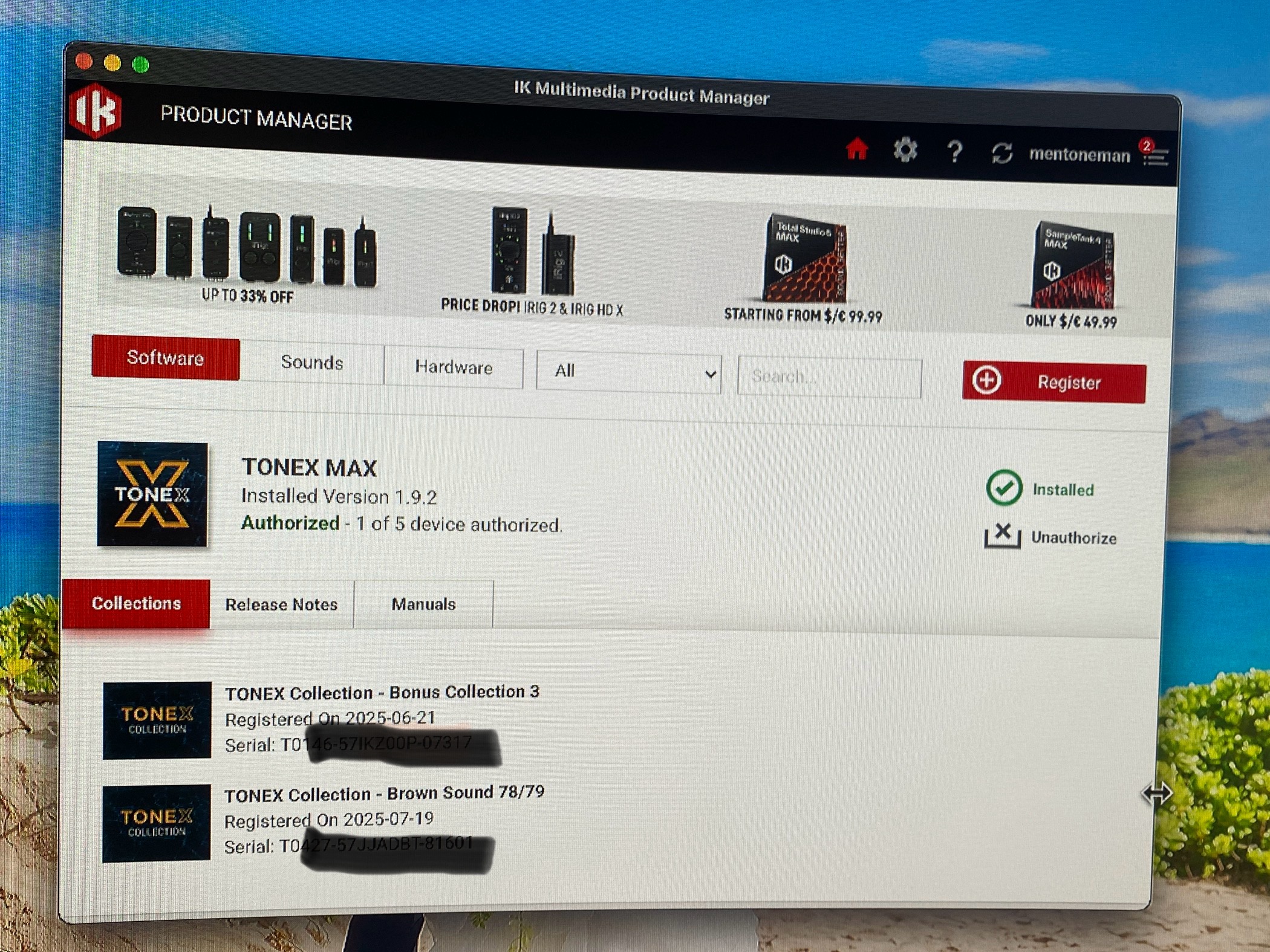
Task: Click the red Home icon
Action: 856,148
